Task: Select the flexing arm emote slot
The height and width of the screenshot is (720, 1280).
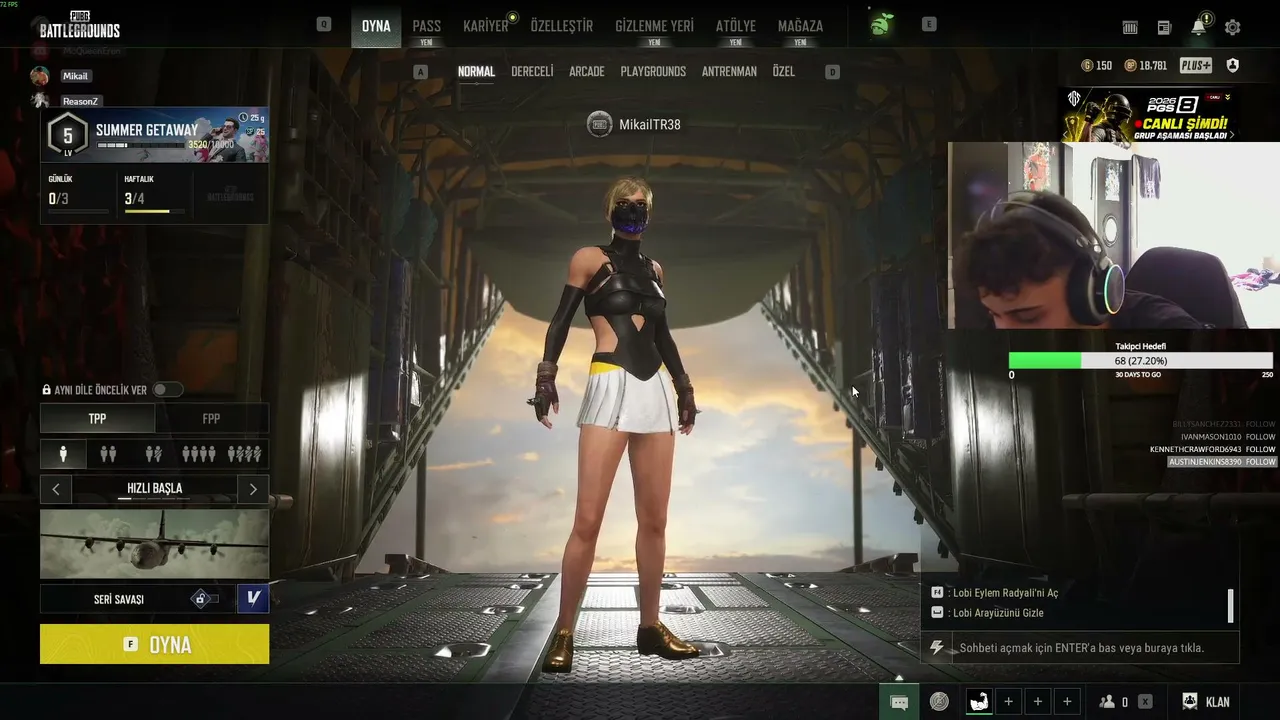Action: [980, 702]
